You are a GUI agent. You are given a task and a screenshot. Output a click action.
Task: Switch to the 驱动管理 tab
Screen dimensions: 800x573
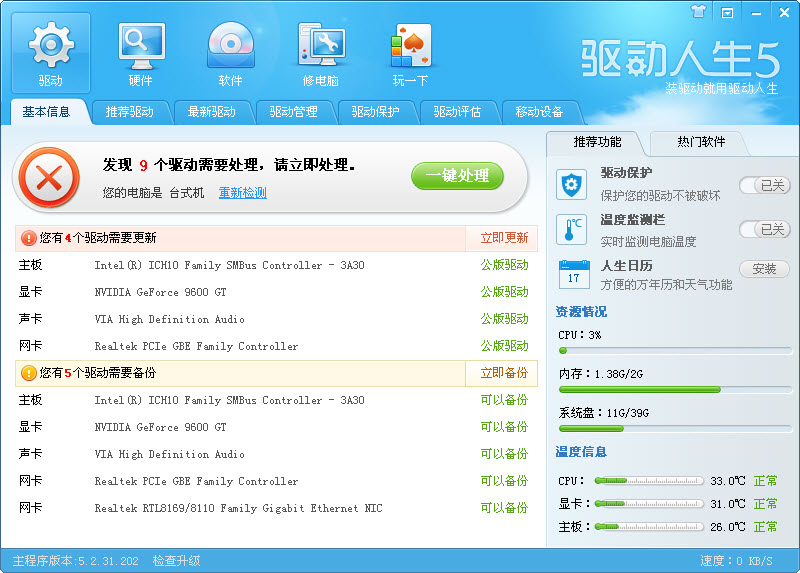tap(293, 112)
